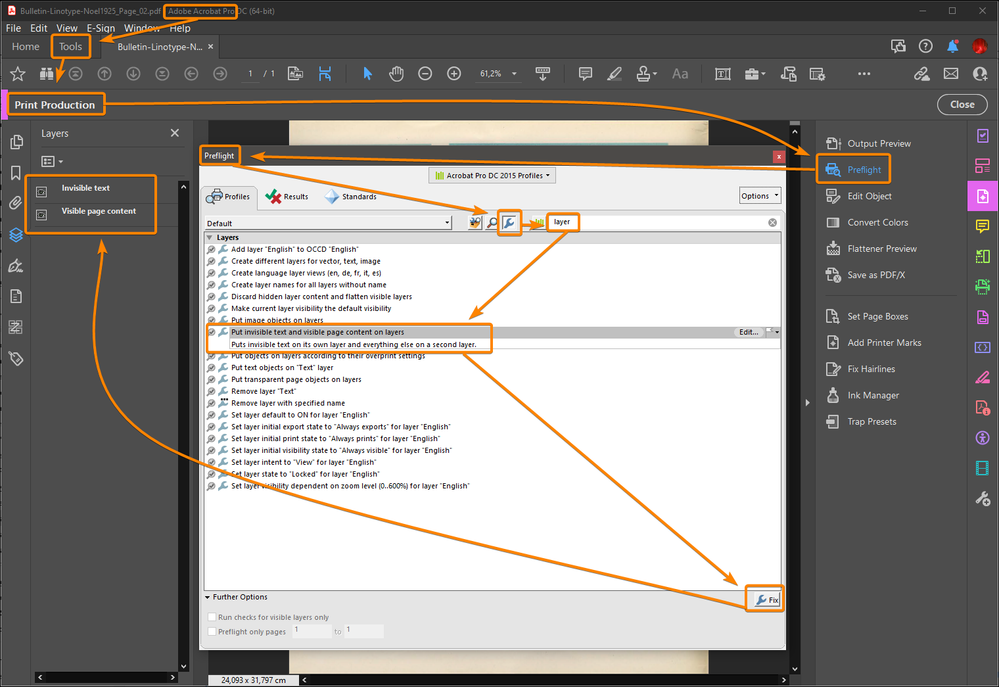Toggle visibility of Visible page content layer
Viewport: 999px width, 687px height.
[41, 215]
